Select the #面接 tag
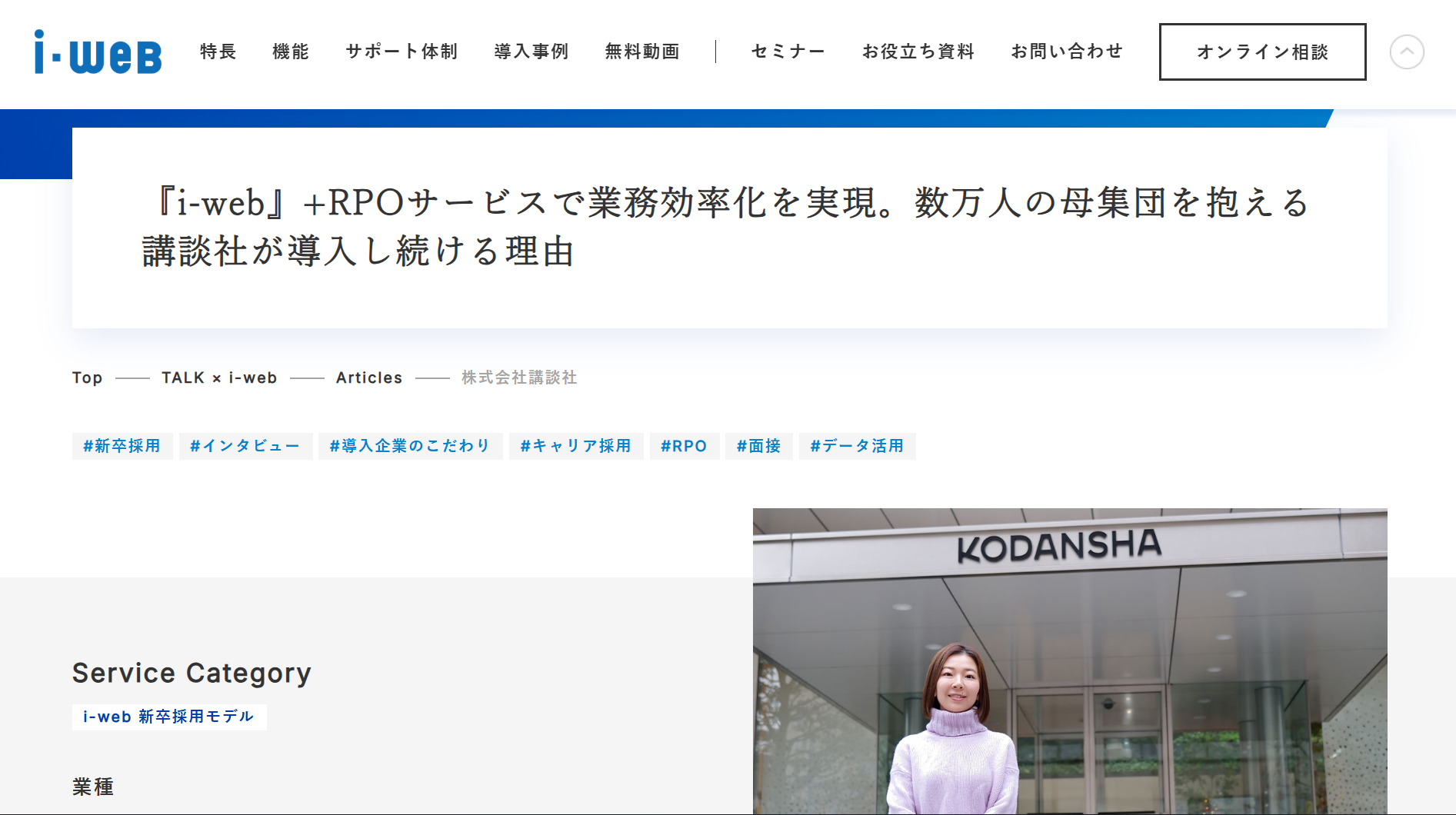Image resolution: width=1456 pixels, height=815 pixels. click(x=758, y=446)
